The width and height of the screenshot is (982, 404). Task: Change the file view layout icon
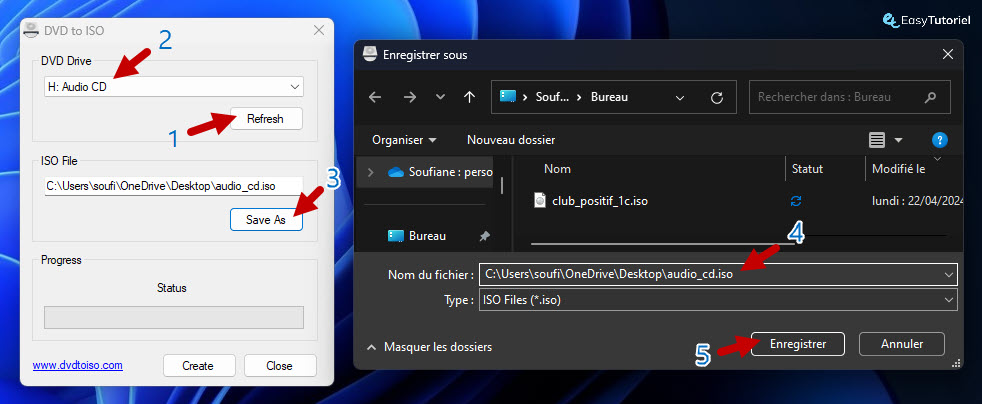tap(877, 140)
